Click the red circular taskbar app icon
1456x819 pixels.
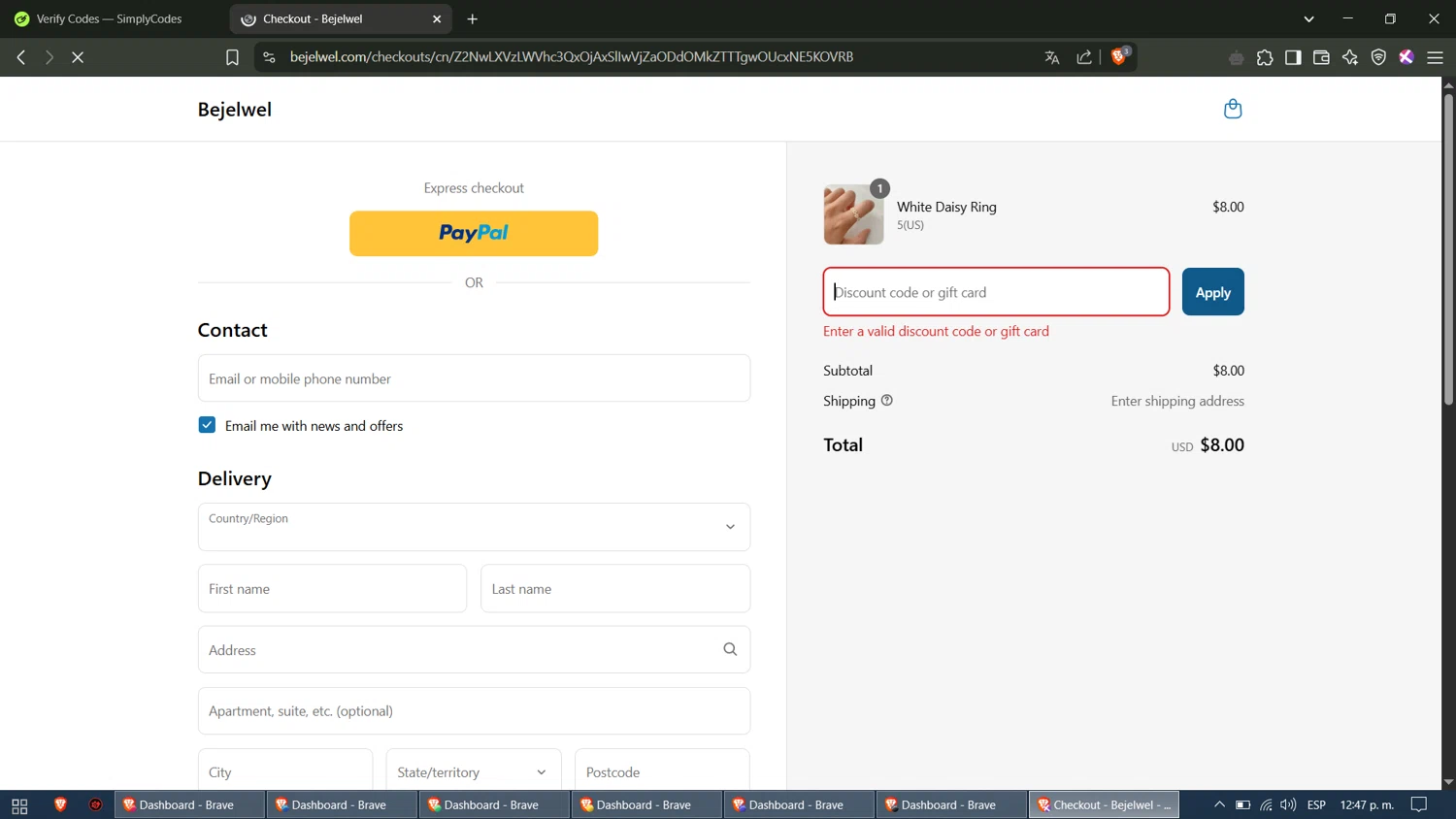coord(95,804)
